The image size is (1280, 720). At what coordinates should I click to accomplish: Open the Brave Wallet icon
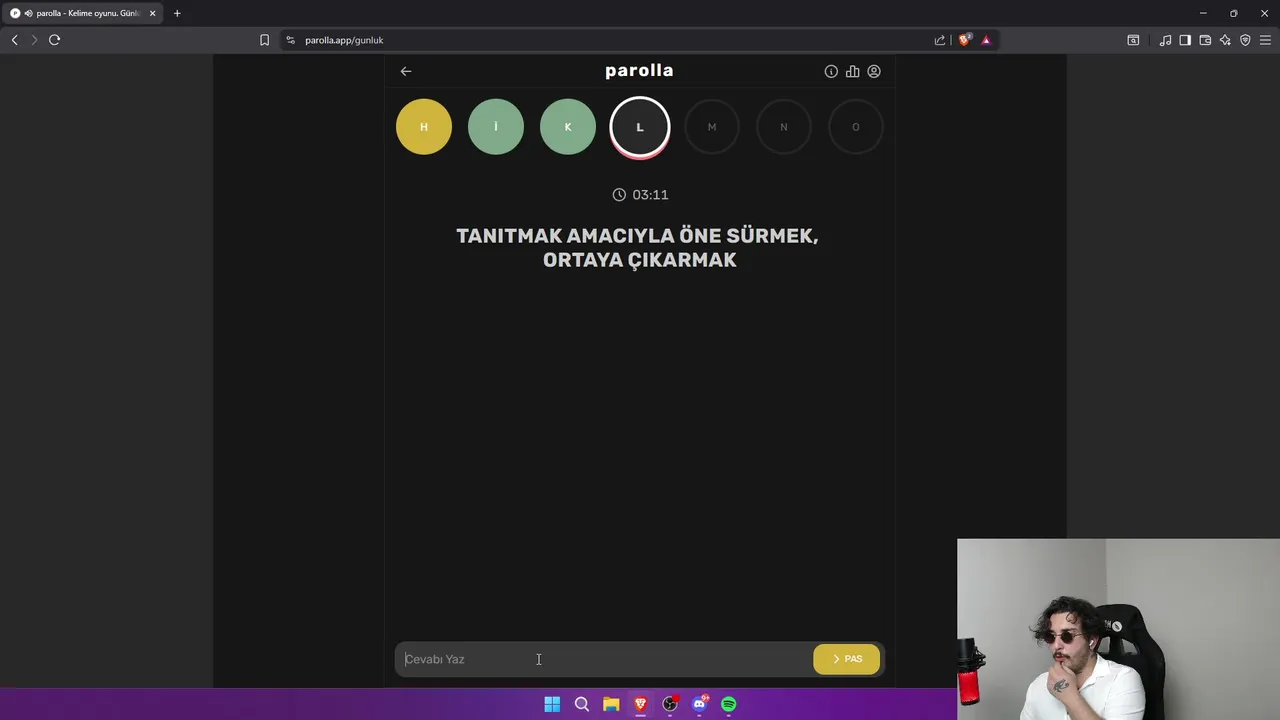[x=1205, y=40]
